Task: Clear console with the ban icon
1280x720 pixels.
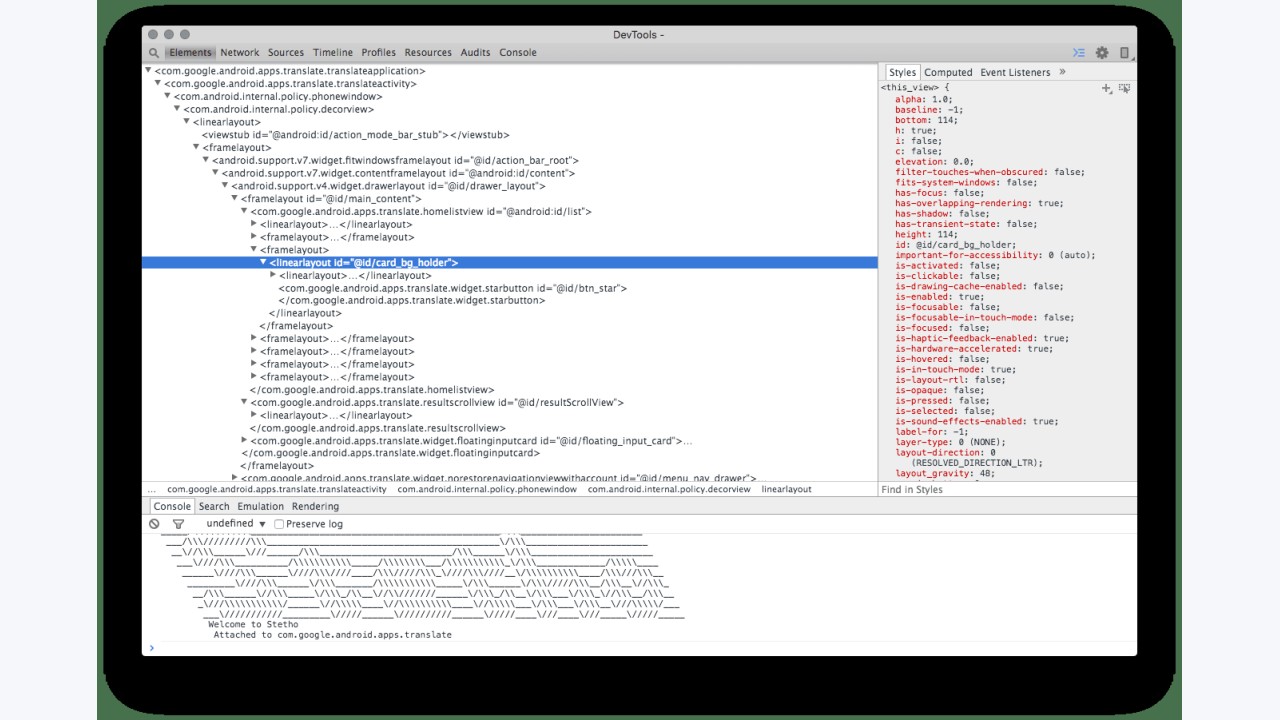Action: tap(154, 524)
